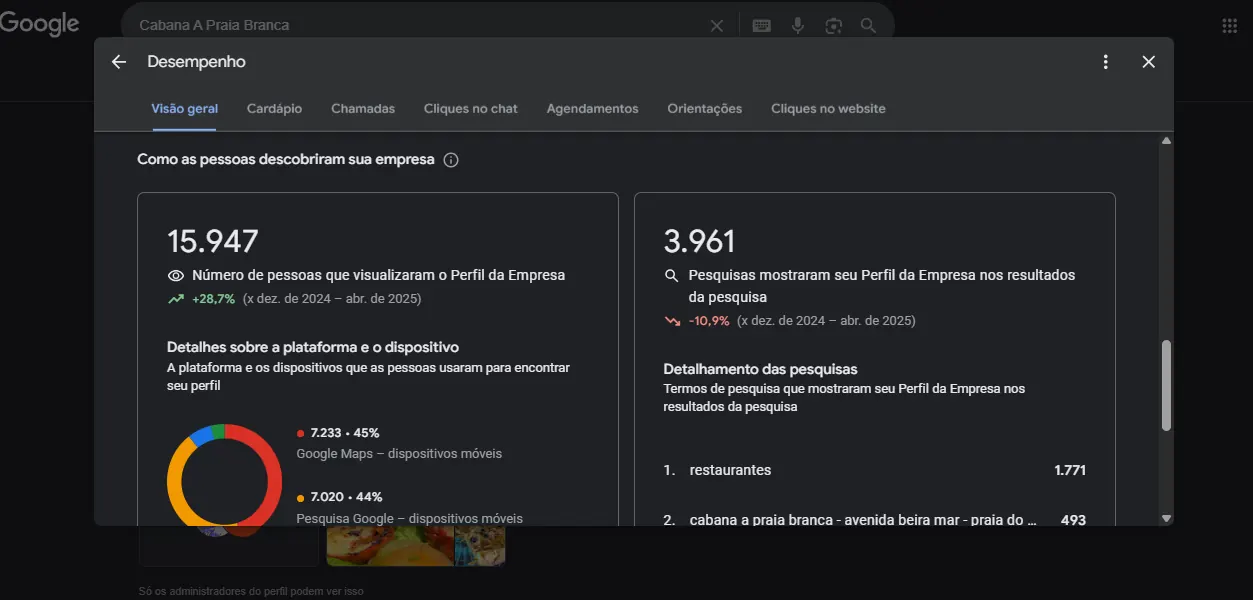The width and height of the screenshot is (1253, 600).
Task: Click the scrollbar up arrow
Action: point(1166,141)
